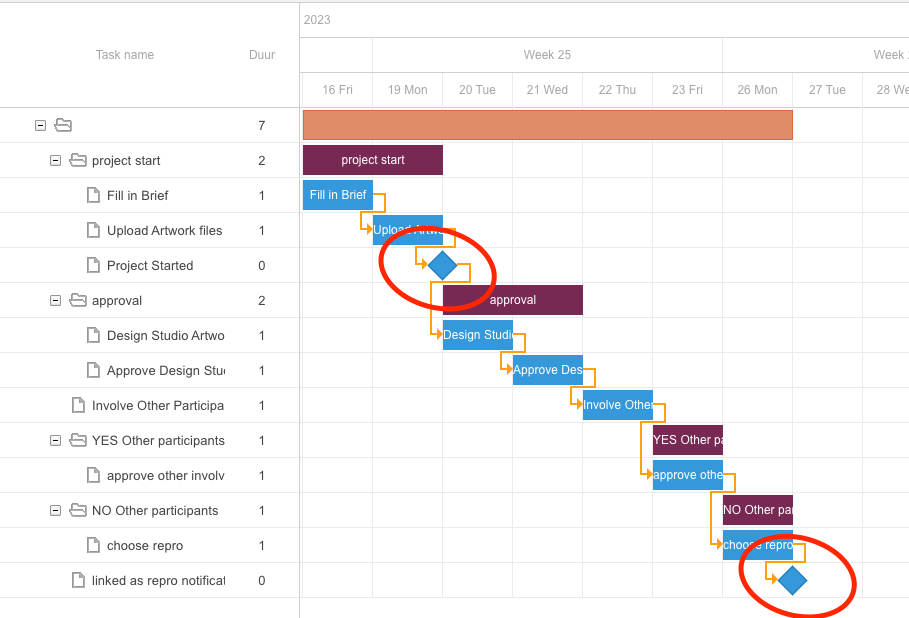This screenshot has width=909, height=618.
Task: Collapse the approval task group
Action: click(x=56, y=300)
